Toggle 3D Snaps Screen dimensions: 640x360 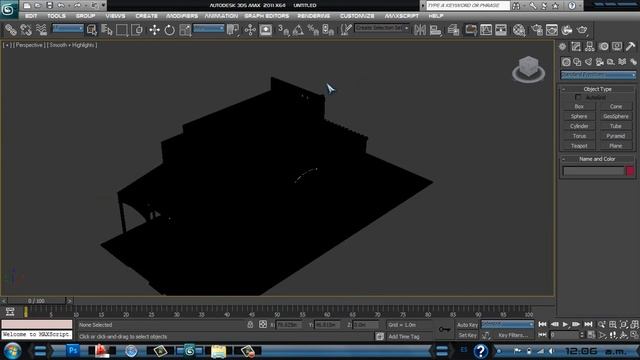283,30
